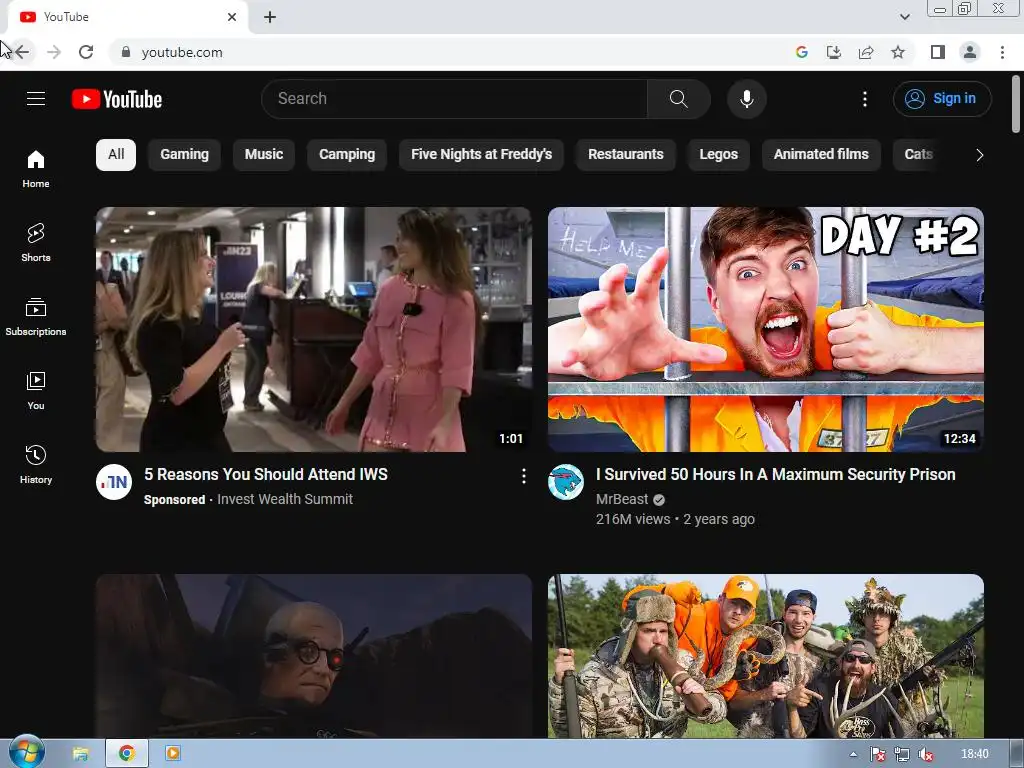
Task: Open the You section in sidebar
Action: click(36, 391)
